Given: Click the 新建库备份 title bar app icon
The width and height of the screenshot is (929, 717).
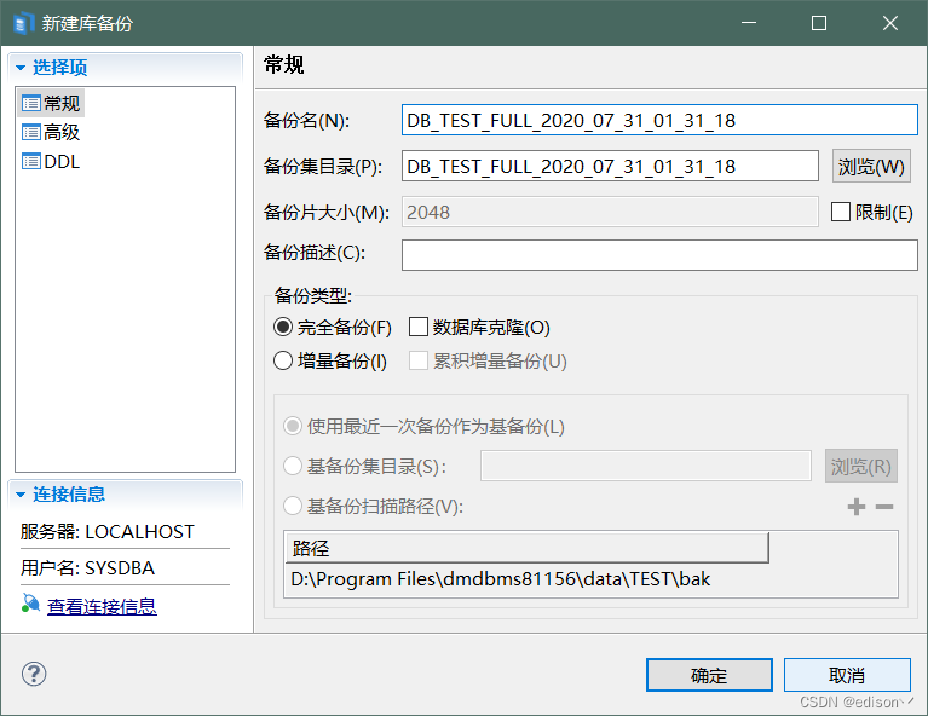Looking at the screenshot, I should [23, 23].
